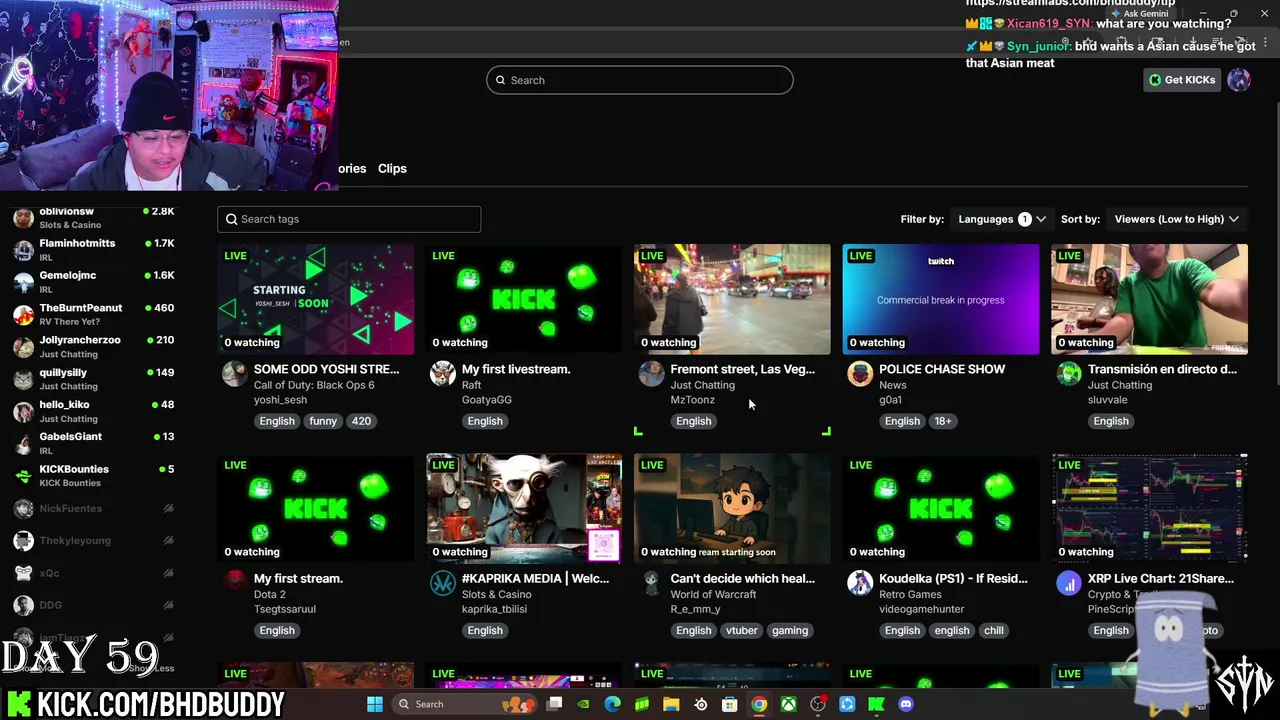Open kaprika_tbilisi streamer avatar

442,583
